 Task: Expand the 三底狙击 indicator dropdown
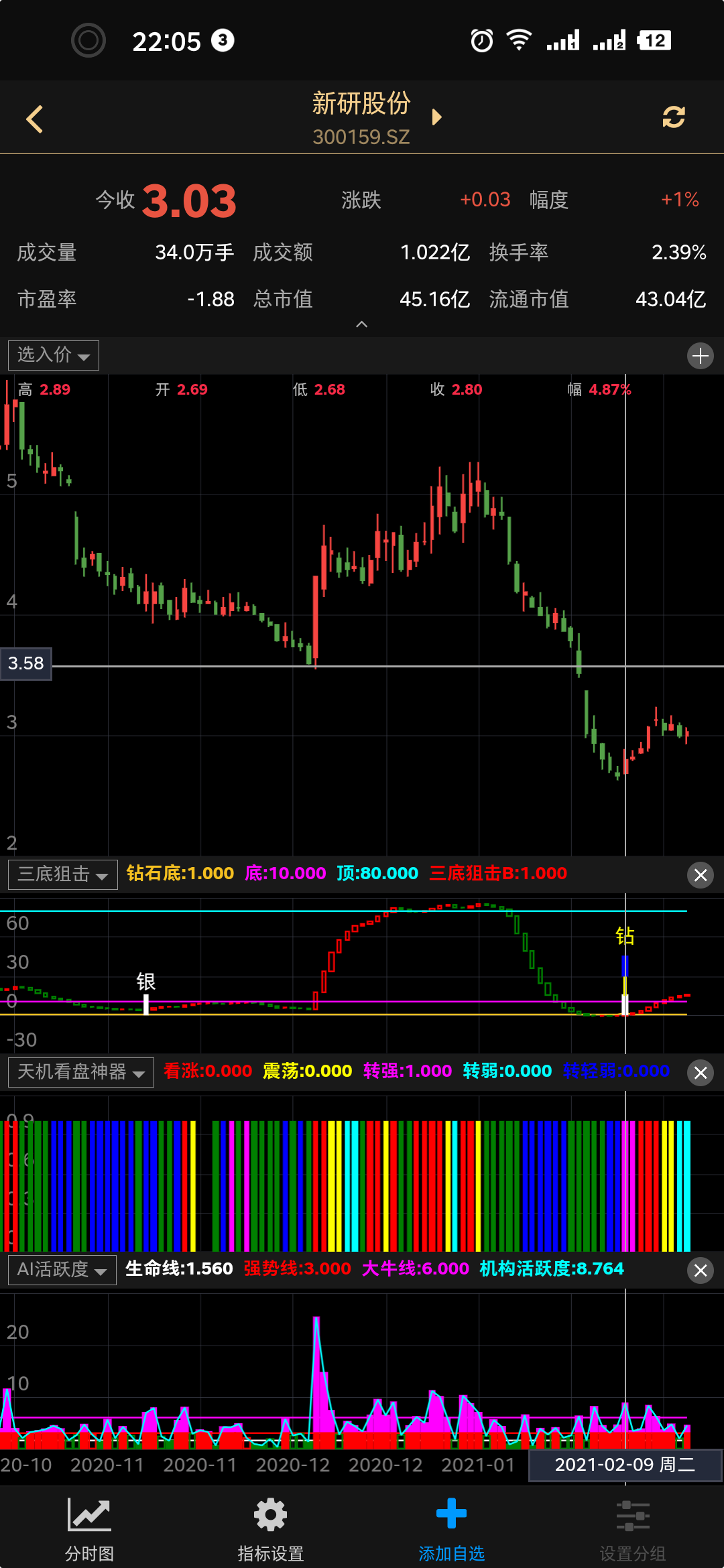[x=63, y=874]
